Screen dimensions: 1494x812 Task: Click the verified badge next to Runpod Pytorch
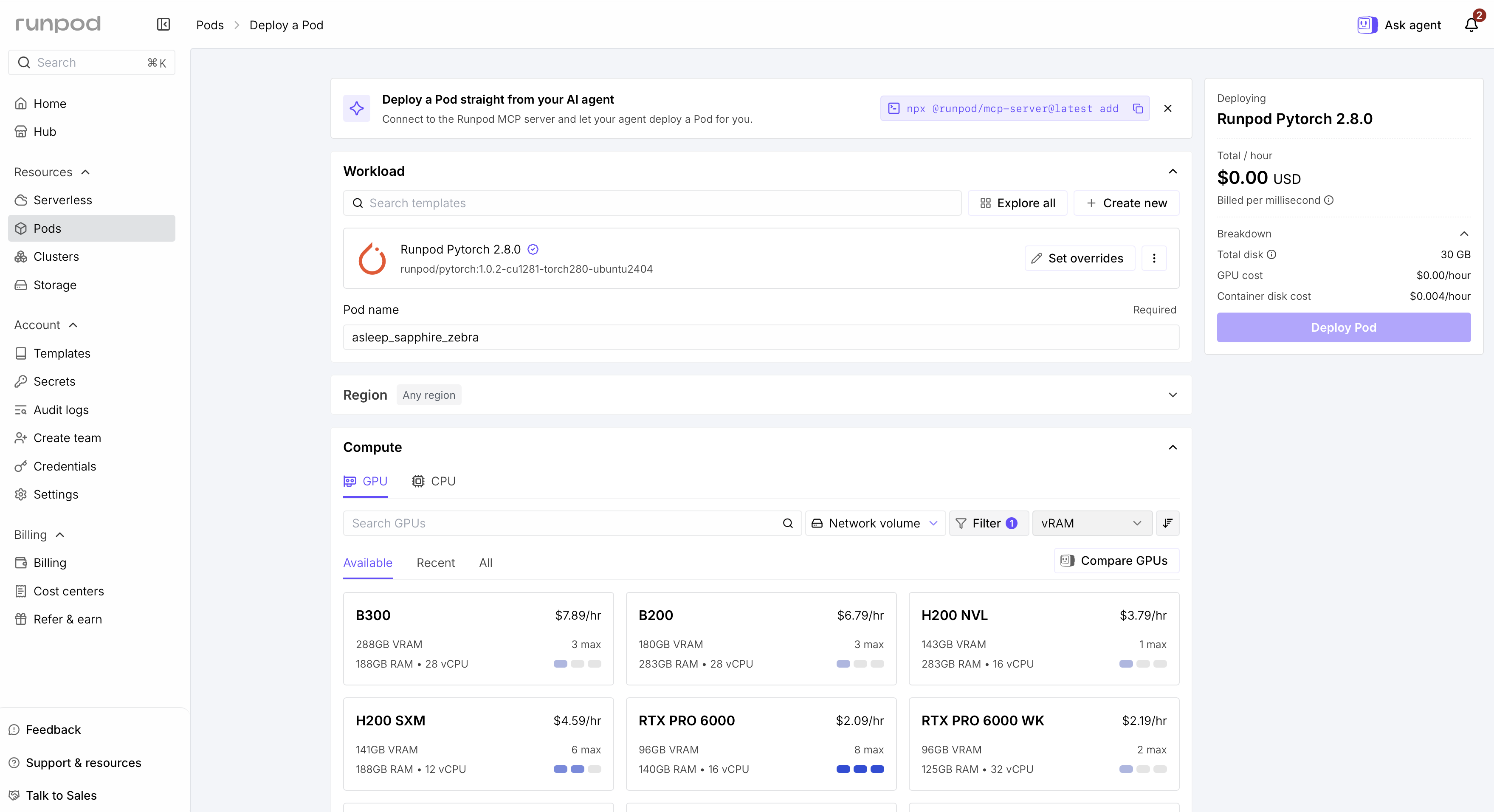tap(533, 249)
